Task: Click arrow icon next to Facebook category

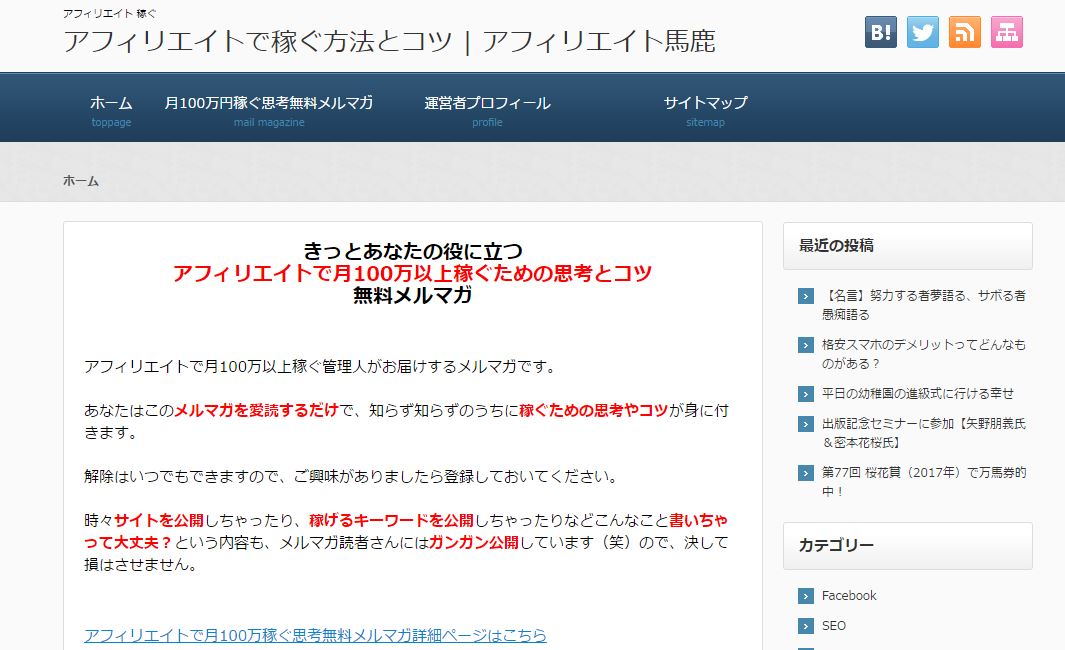Action: coord(806,596)
